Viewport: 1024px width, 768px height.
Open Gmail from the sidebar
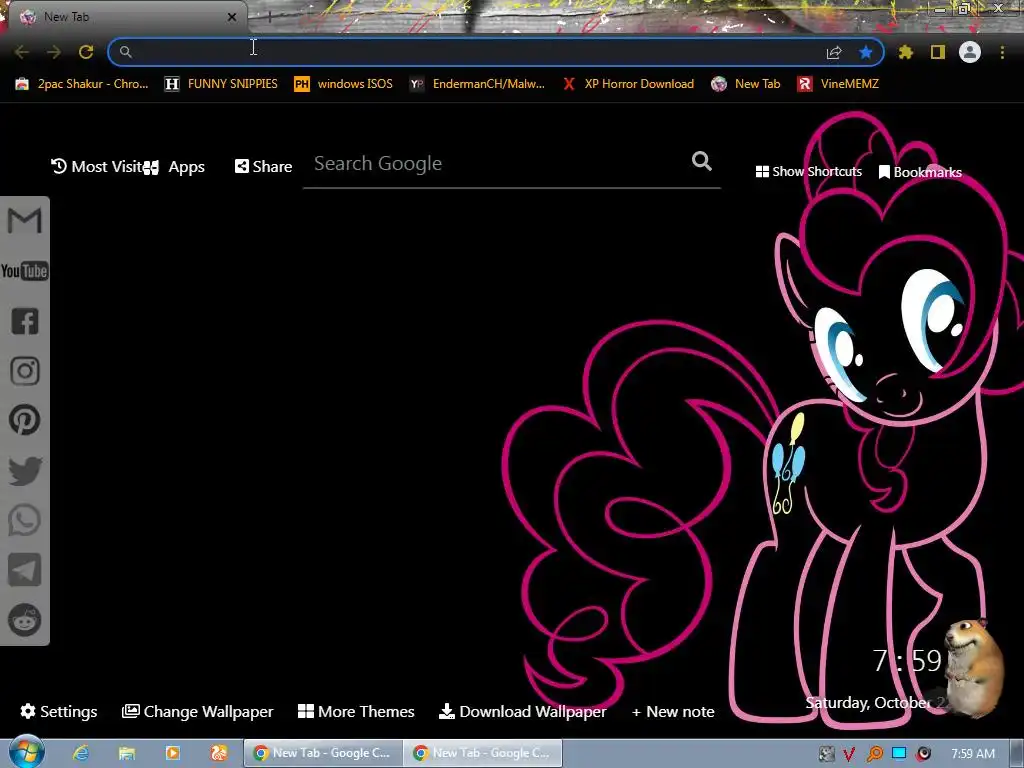(25, 221)
